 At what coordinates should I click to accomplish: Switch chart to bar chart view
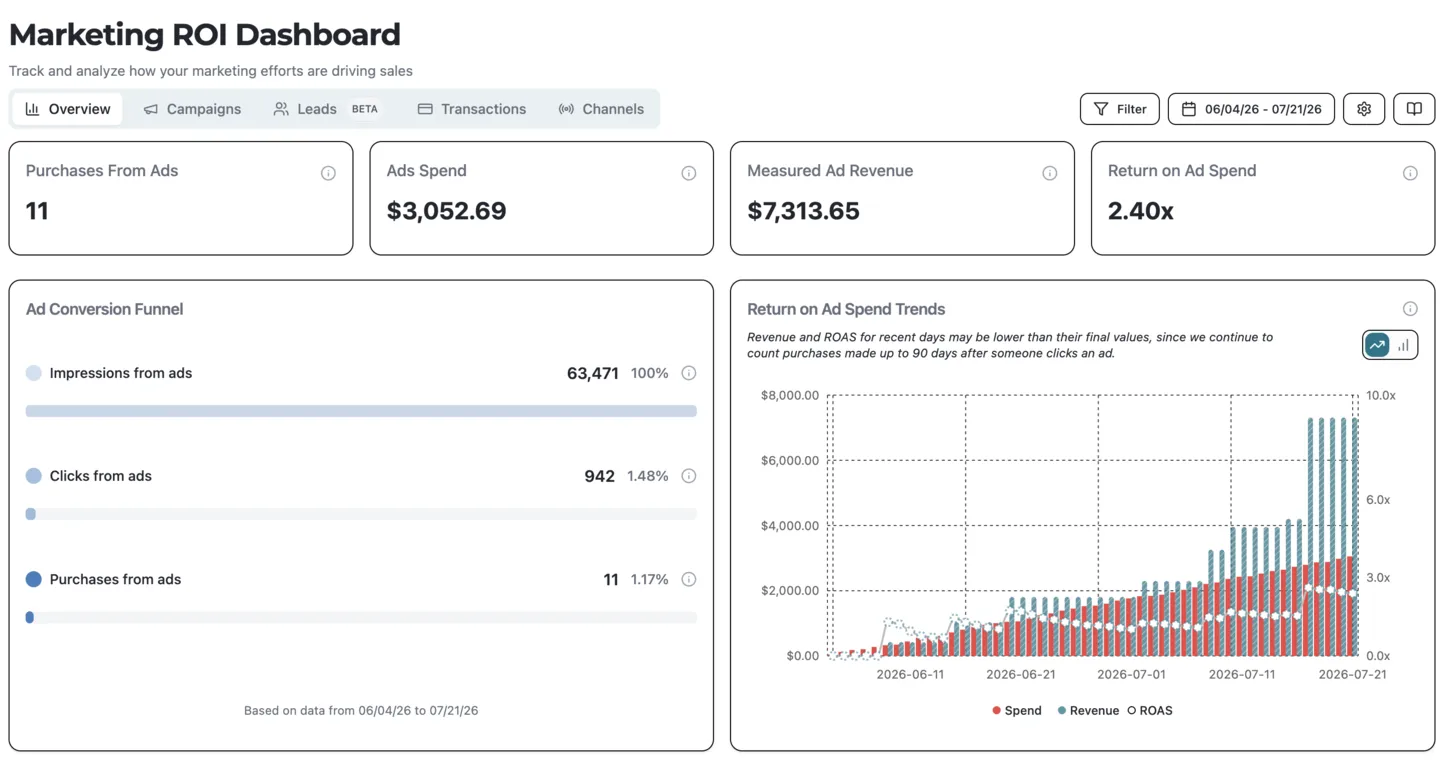coord(1403,345)
